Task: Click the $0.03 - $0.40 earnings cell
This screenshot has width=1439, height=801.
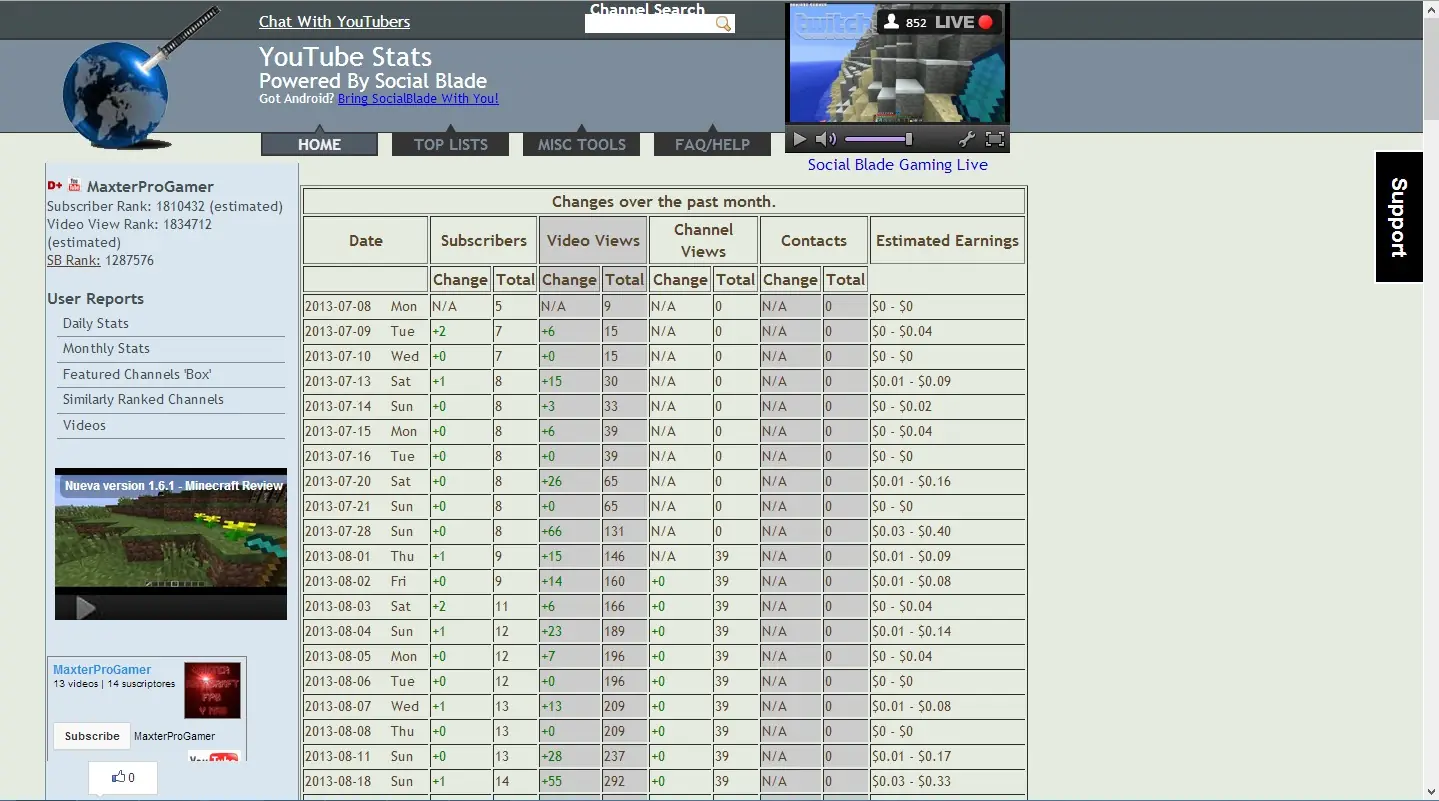Action: coord(947,531)
